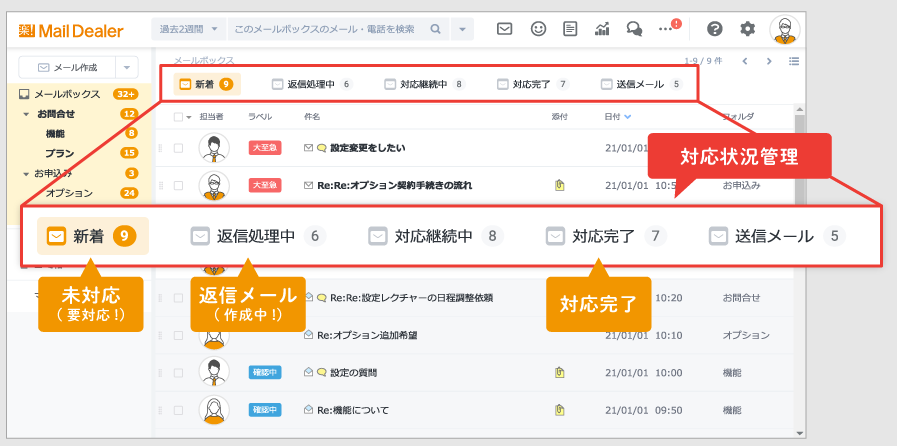Viewport: 897px width, 446px height.
Task: Switch to the 対応完了 tab
Action: pos(533,85)
